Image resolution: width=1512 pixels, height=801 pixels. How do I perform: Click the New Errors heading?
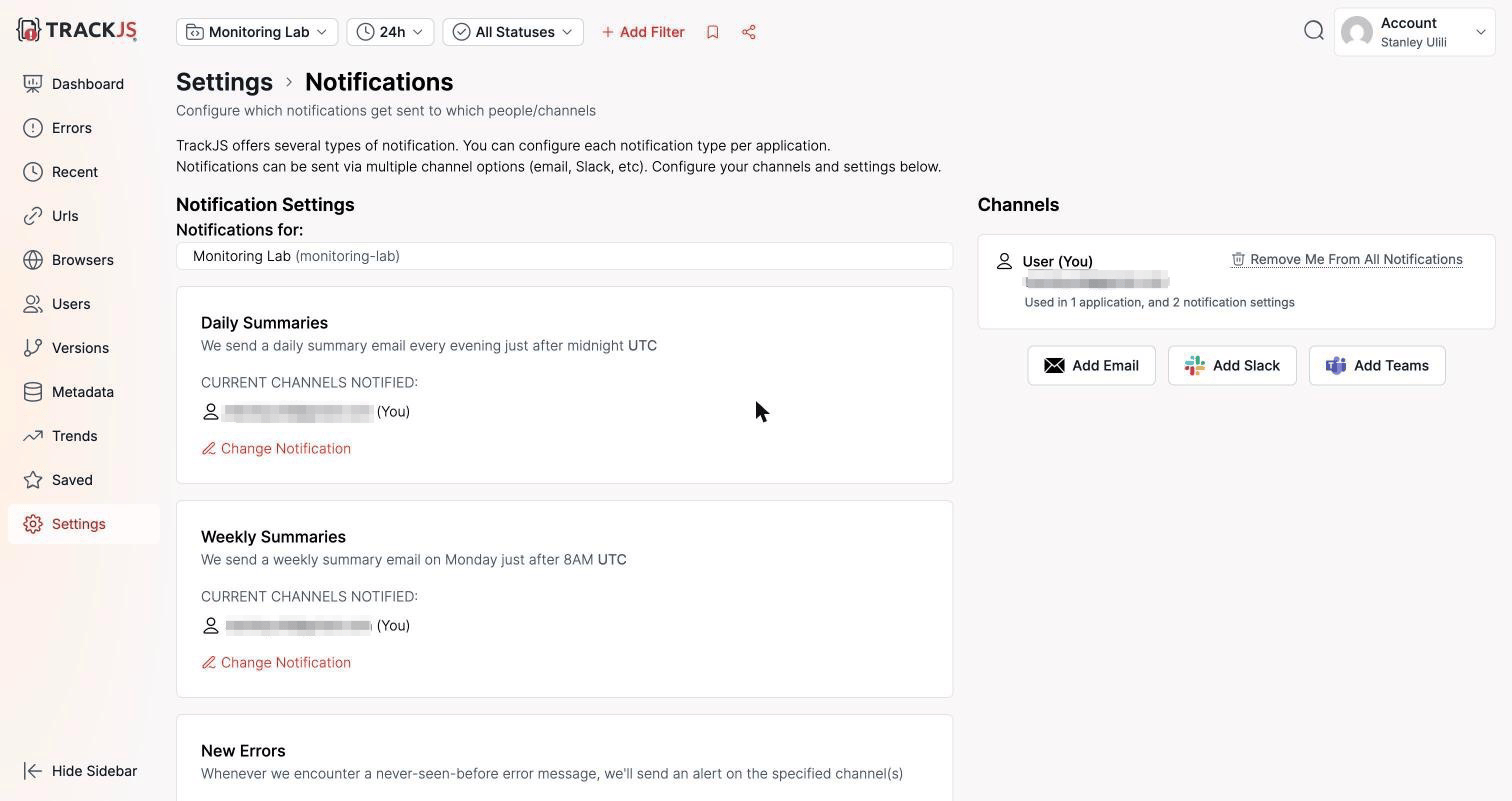(243, 751)
